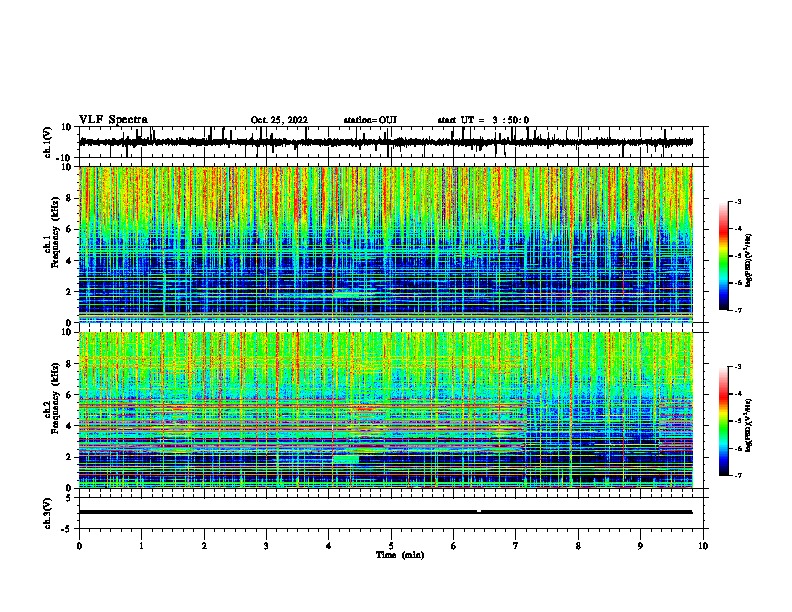Click the ch.2 colorbar "log(PSD)" label
792x612 pixels.
click(748, 425)
